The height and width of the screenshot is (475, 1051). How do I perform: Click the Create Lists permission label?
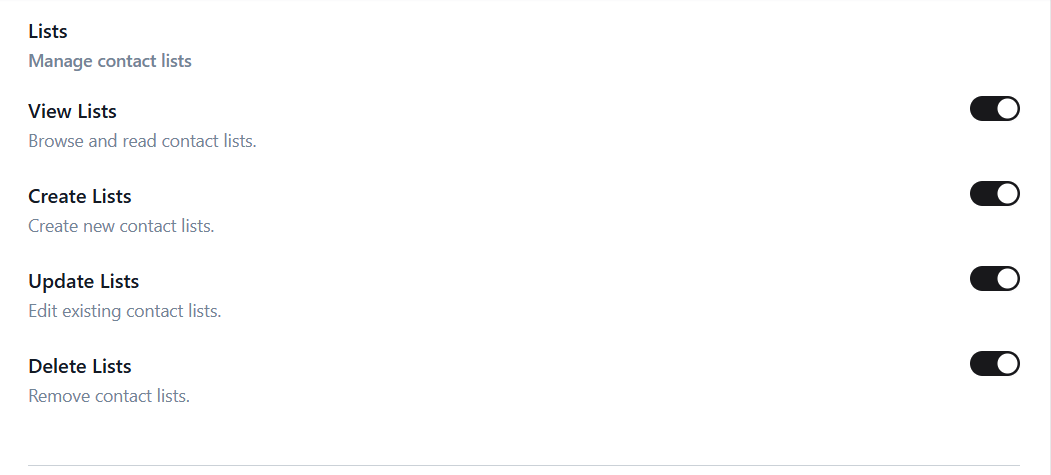80,196
